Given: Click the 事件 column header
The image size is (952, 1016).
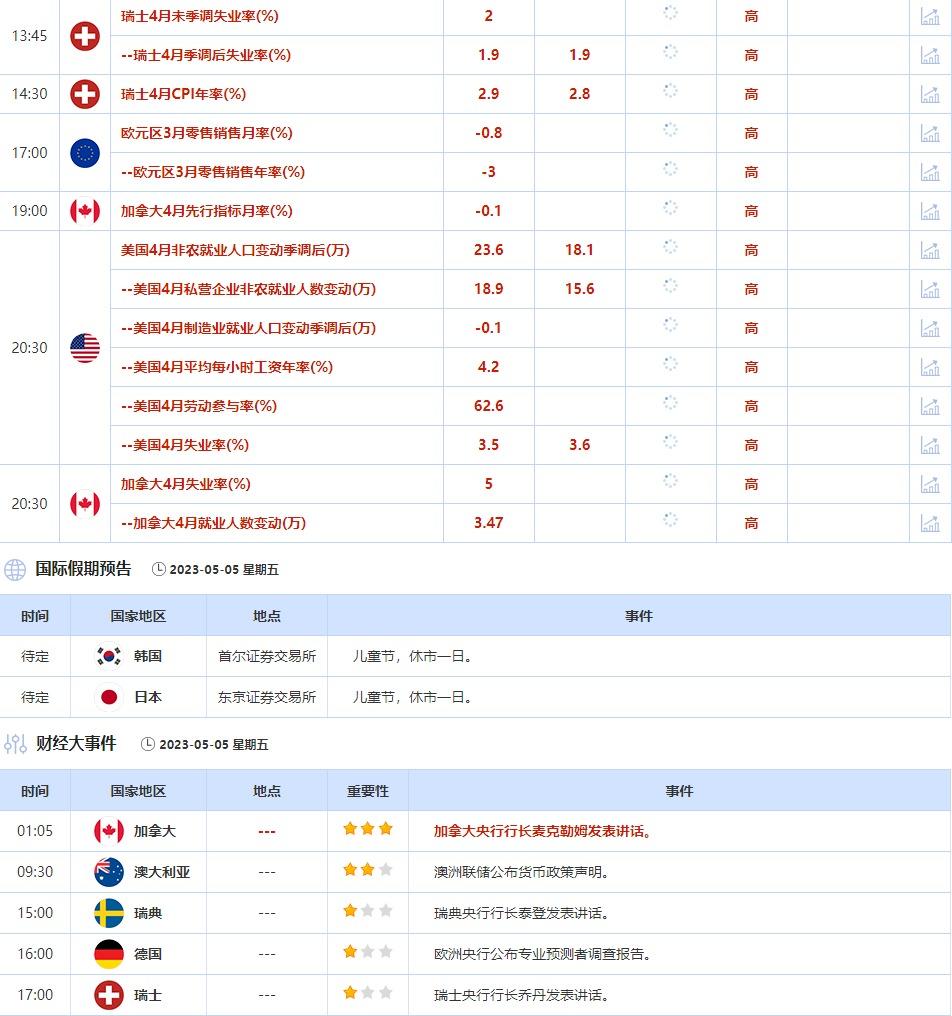Looking at the screenshot, I should tap(680, 790).
